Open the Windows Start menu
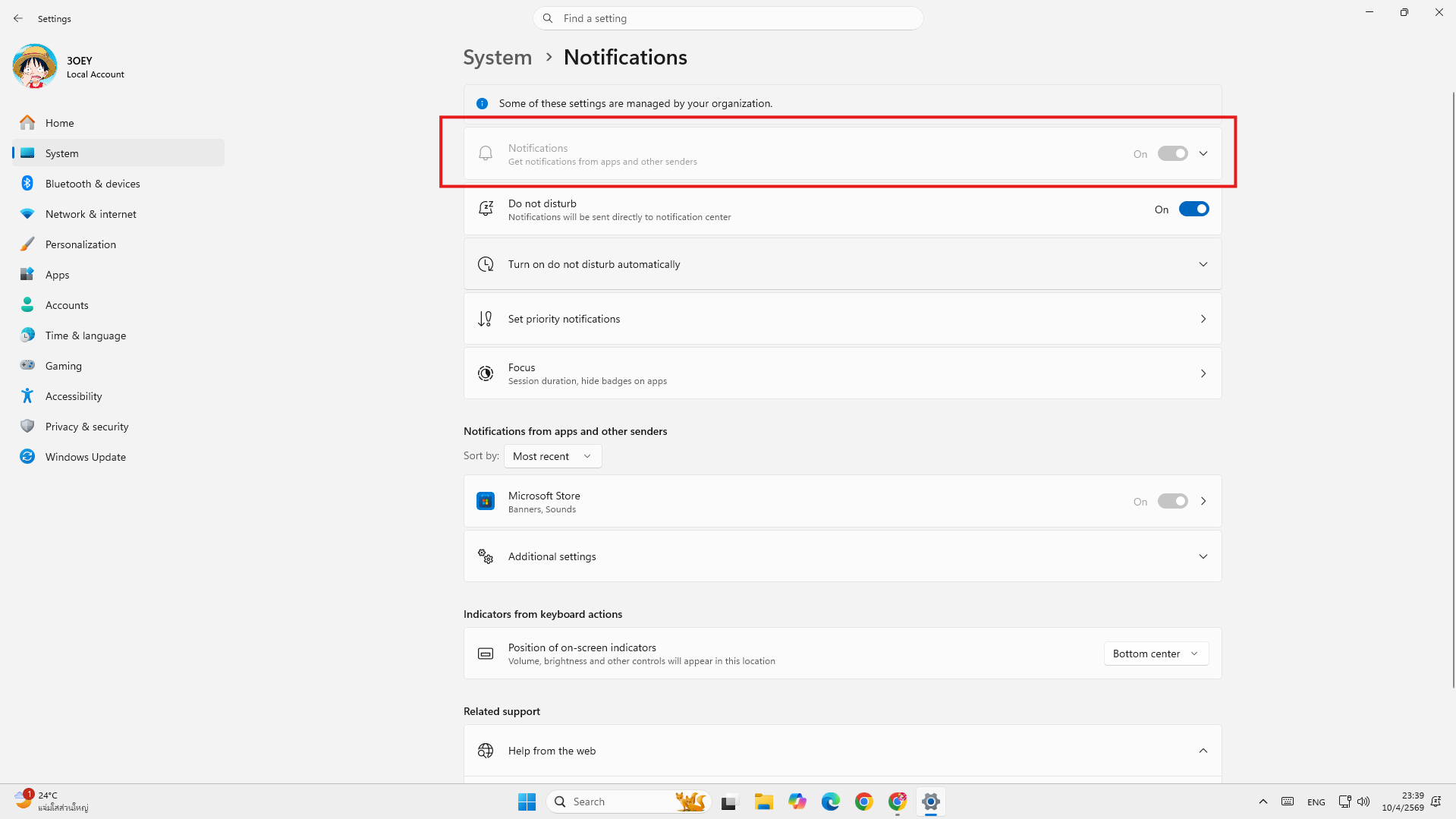1456x819 pixels. click(x=527, y=802)
